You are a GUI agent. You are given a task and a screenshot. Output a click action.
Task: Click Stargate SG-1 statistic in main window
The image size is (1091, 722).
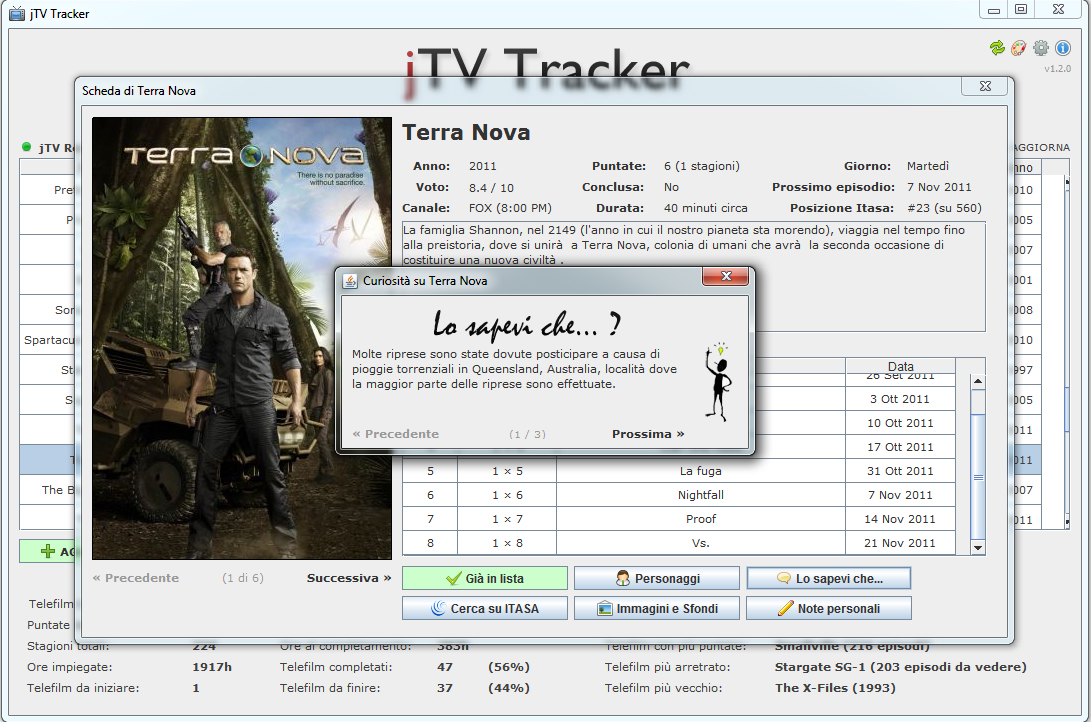(x=900, y=666)
